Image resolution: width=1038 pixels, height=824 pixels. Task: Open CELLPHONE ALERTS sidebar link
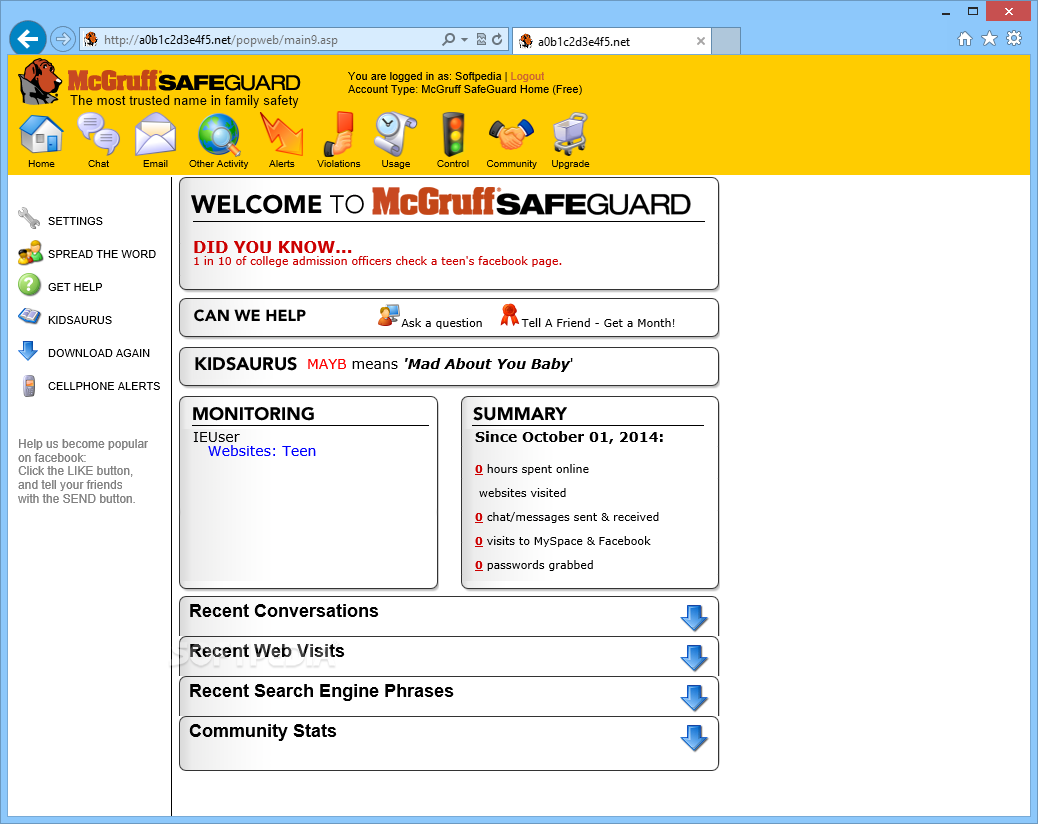tap(104, 387)
